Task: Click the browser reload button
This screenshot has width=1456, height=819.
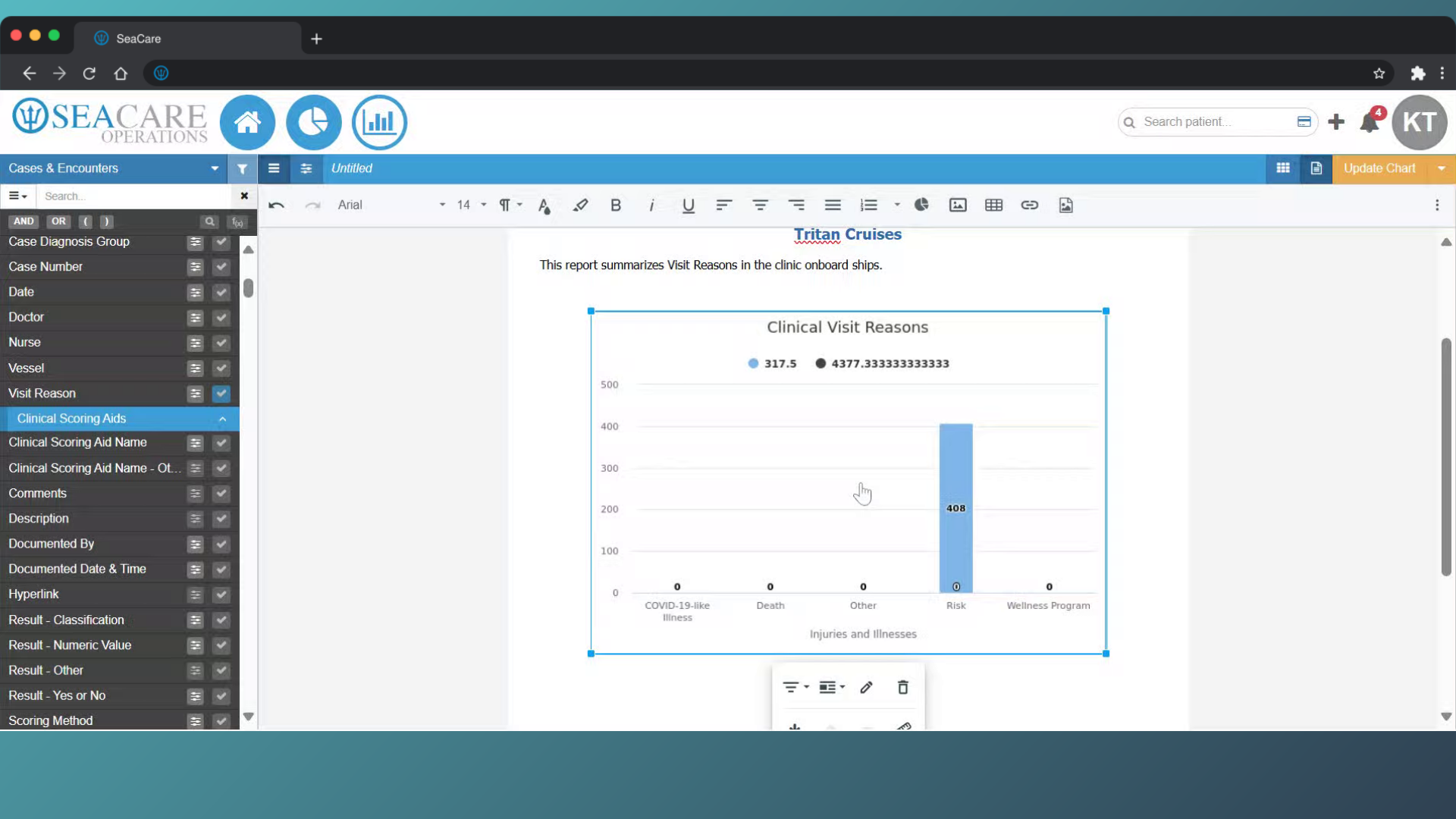Action: pos(89,74)
